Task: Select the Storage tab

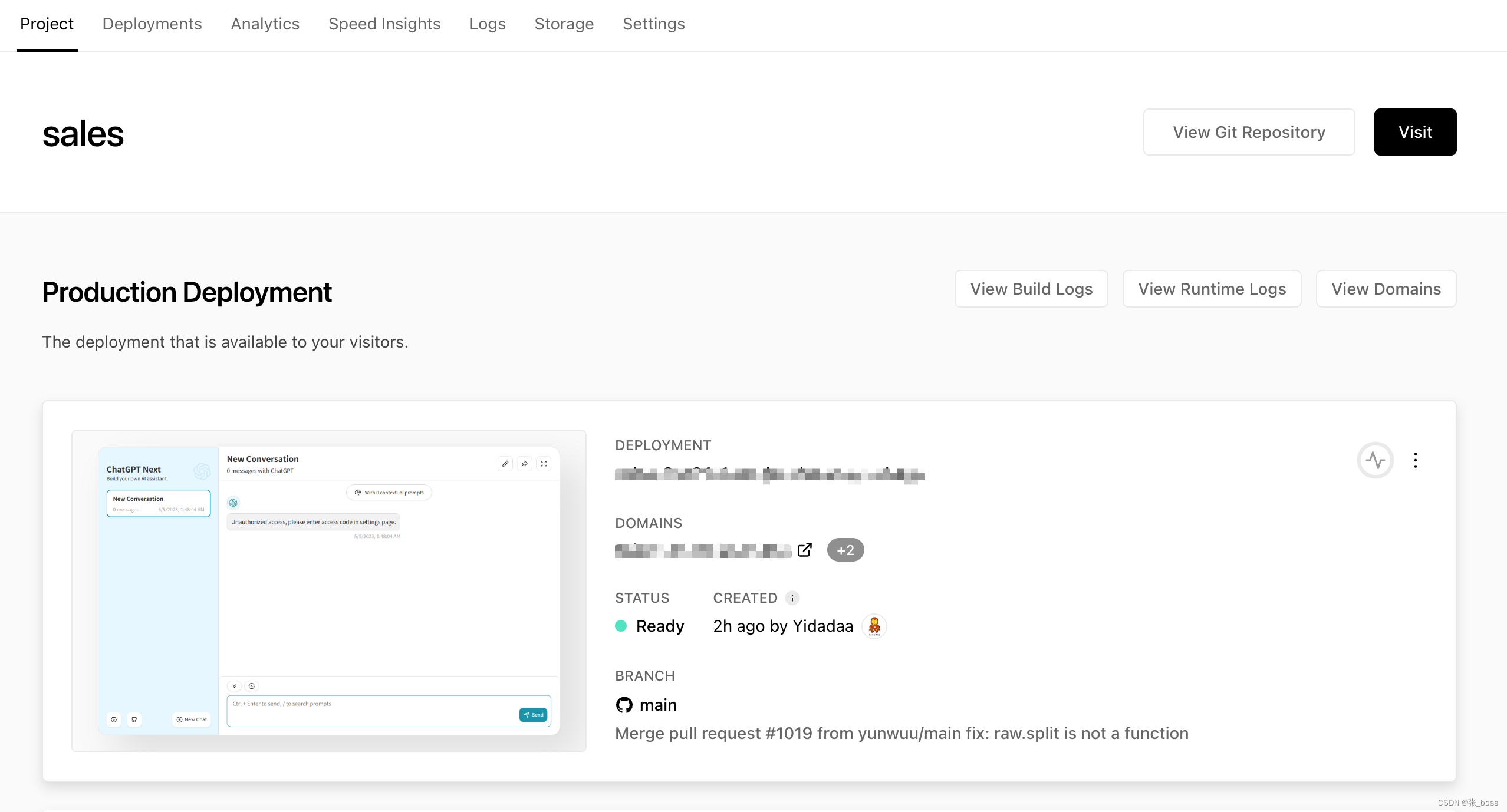Action: pos(564,24)
